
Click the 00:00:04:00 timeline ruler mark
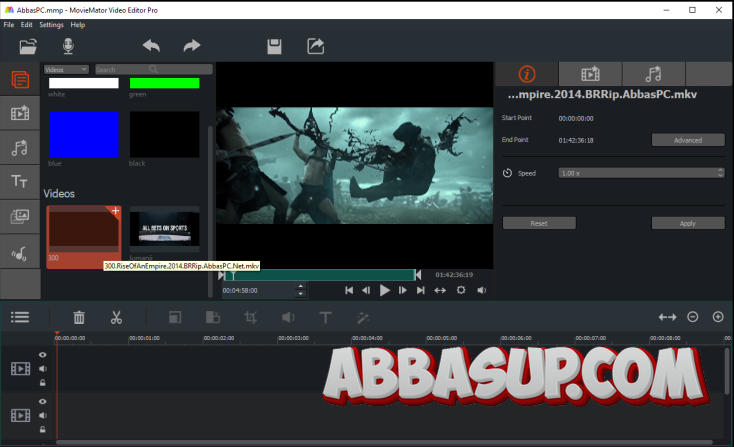click(x=367, y=338)
